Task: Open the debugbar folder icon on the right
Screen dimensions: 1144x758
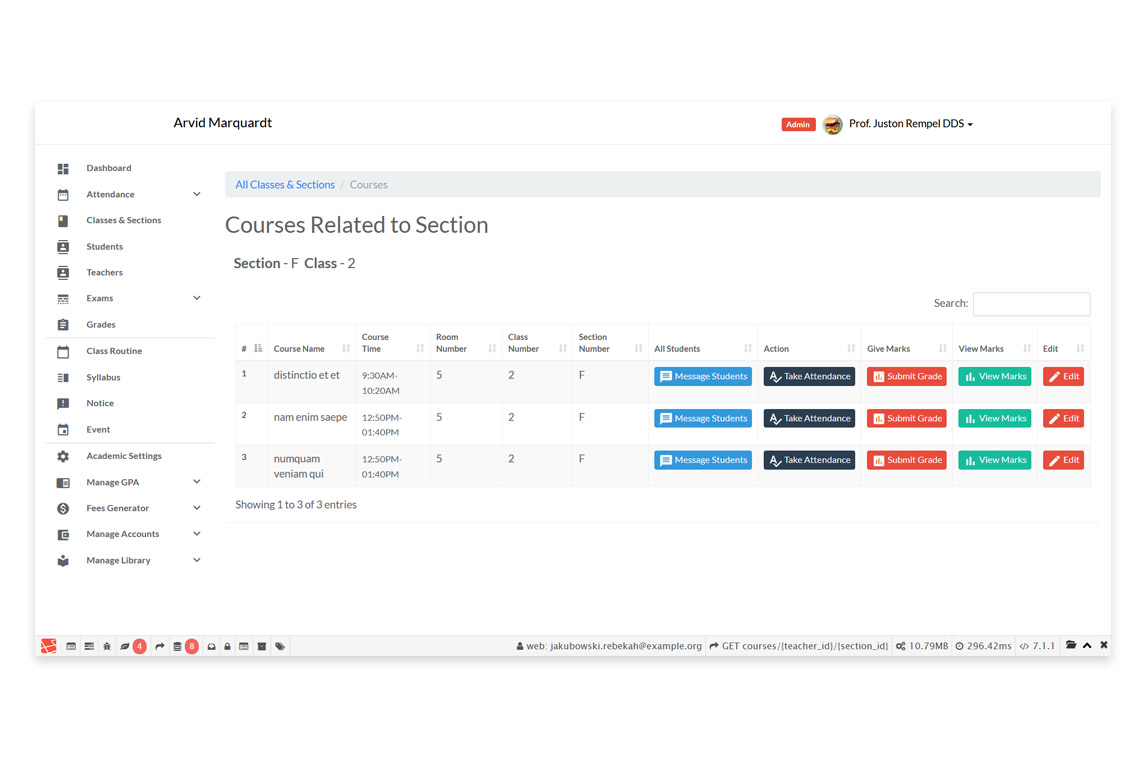Action: click(1070, 645)
